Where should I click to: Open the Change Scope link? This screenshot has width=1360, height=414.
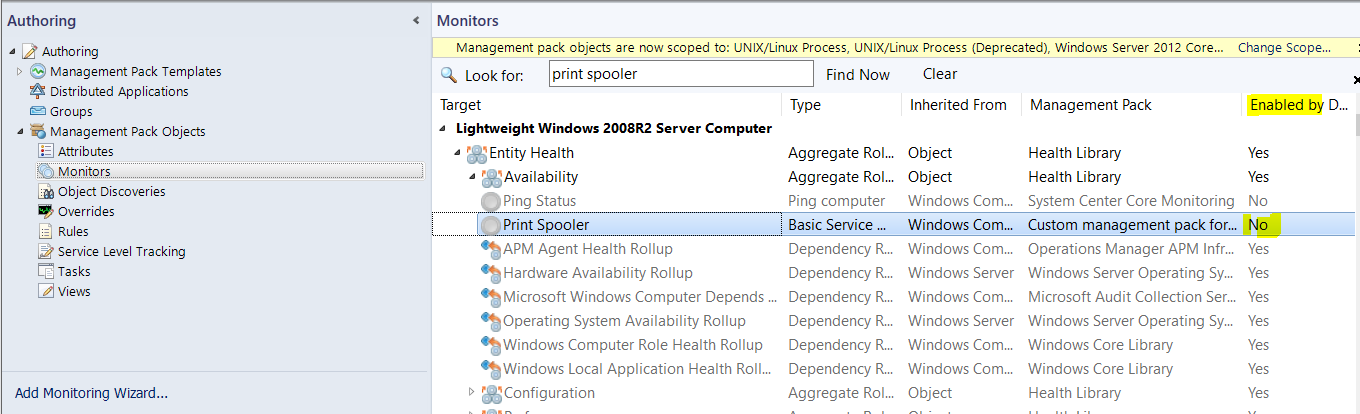click(x=1284, y=47)
